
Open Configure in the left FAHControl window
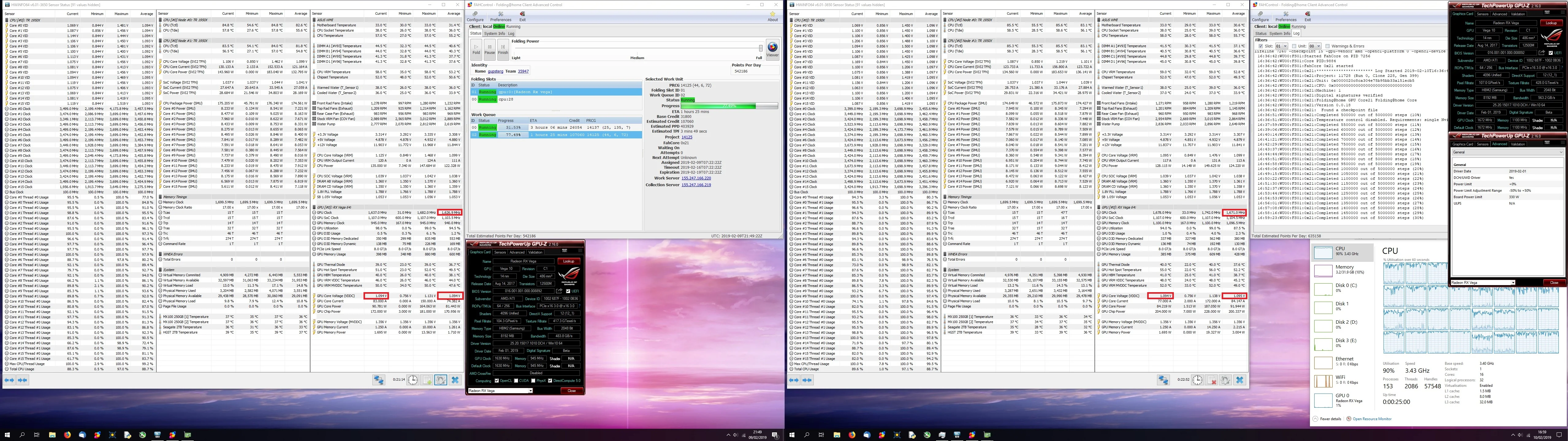(475, 17)
